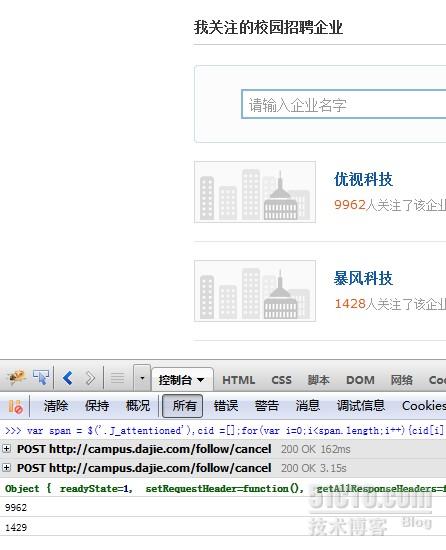
Task: Toggle the command line lines icon
Action: click(x=117, y=378)
